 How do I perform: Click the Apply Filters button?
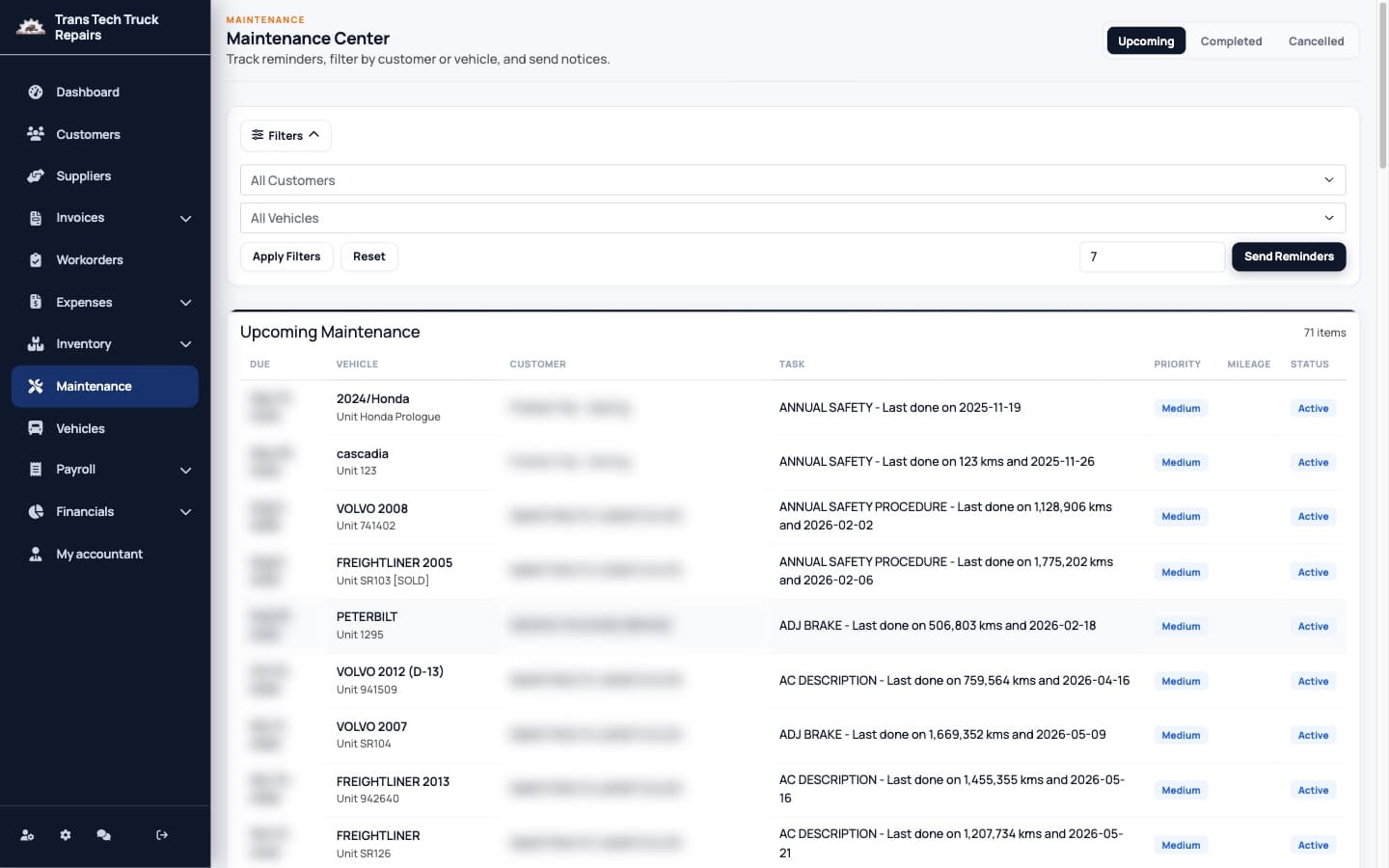[286, 257]
